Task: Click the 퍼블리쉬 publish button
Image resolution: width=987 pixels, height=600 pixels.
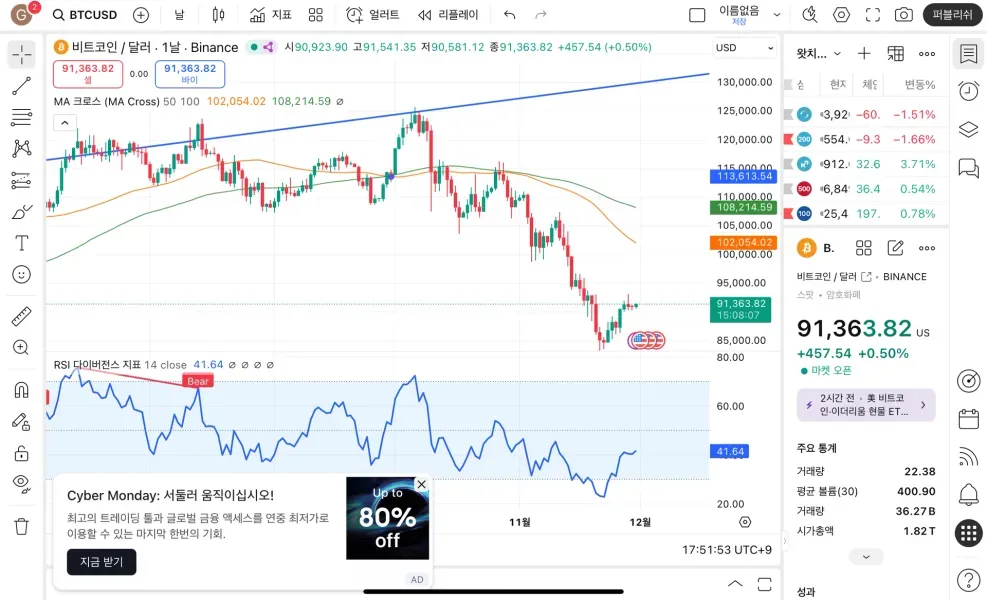Action: point(952,14)
